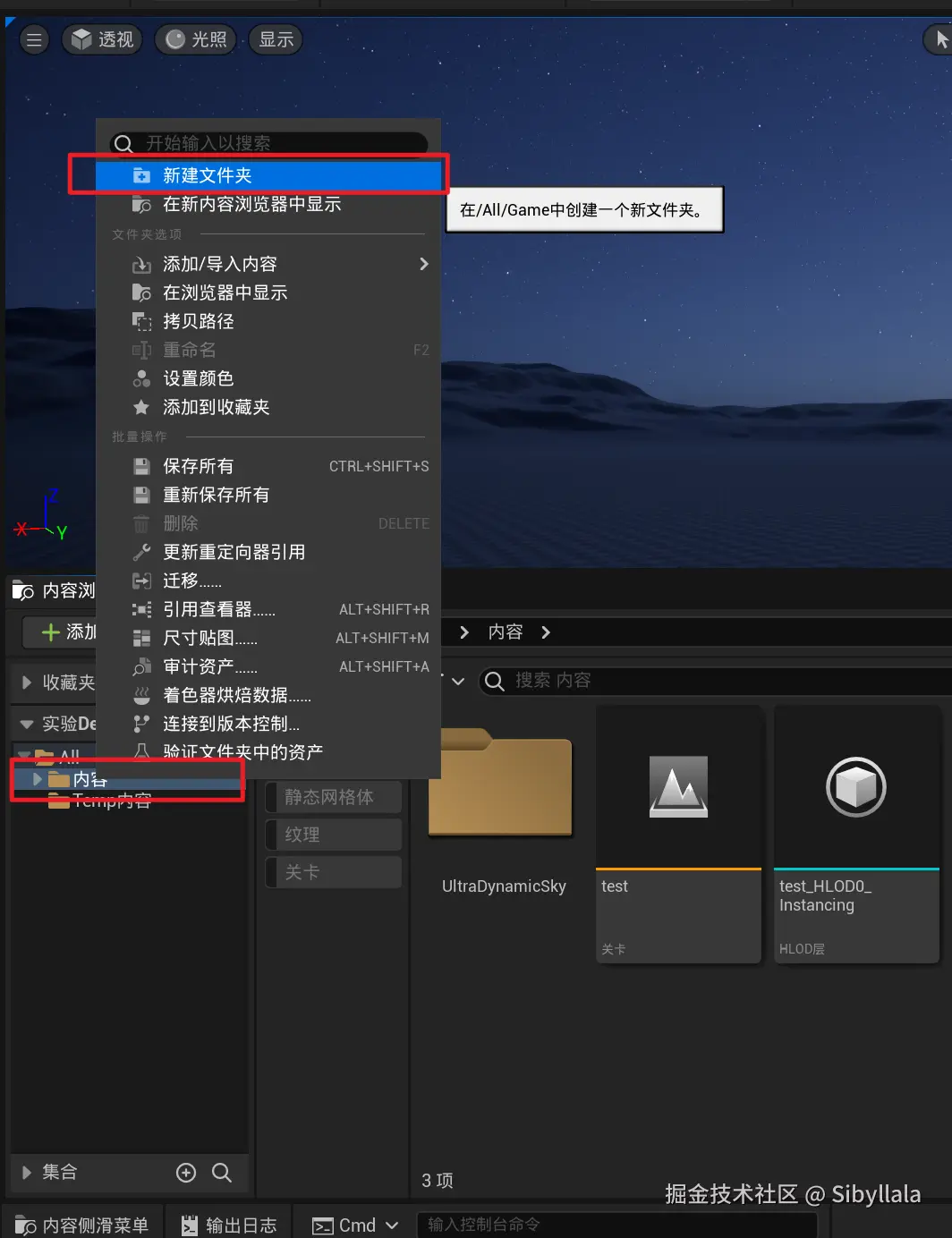Click the 连接到版本控制 branch icon
952x1238 pixels.
141,724
